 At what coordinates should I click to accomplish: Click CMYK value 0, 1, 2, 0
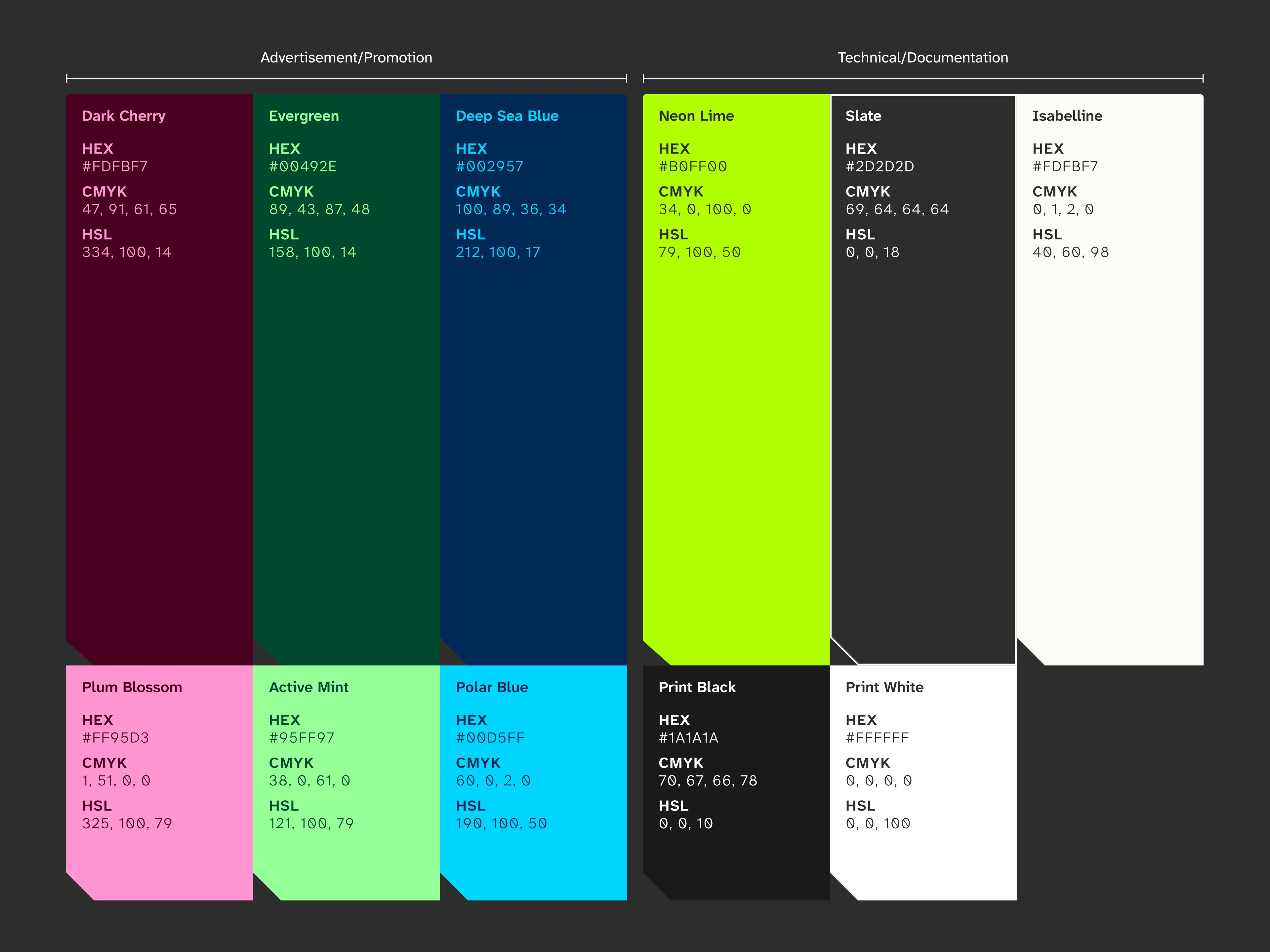point(1063,210)
